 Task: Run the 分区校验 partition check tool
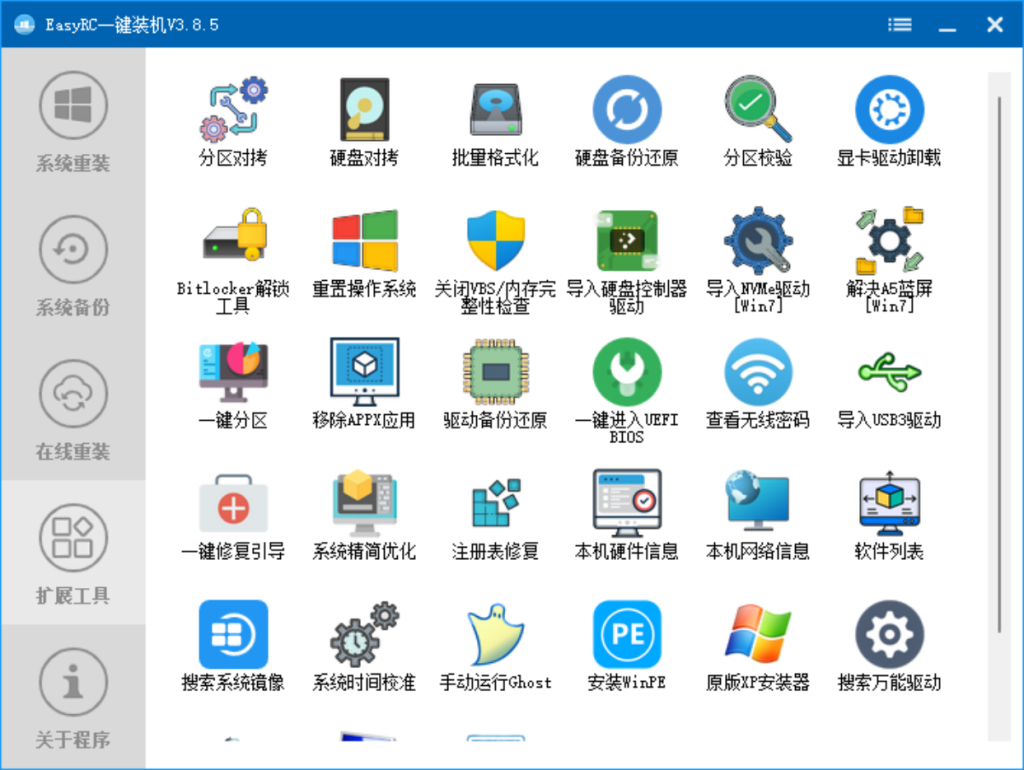758,121
